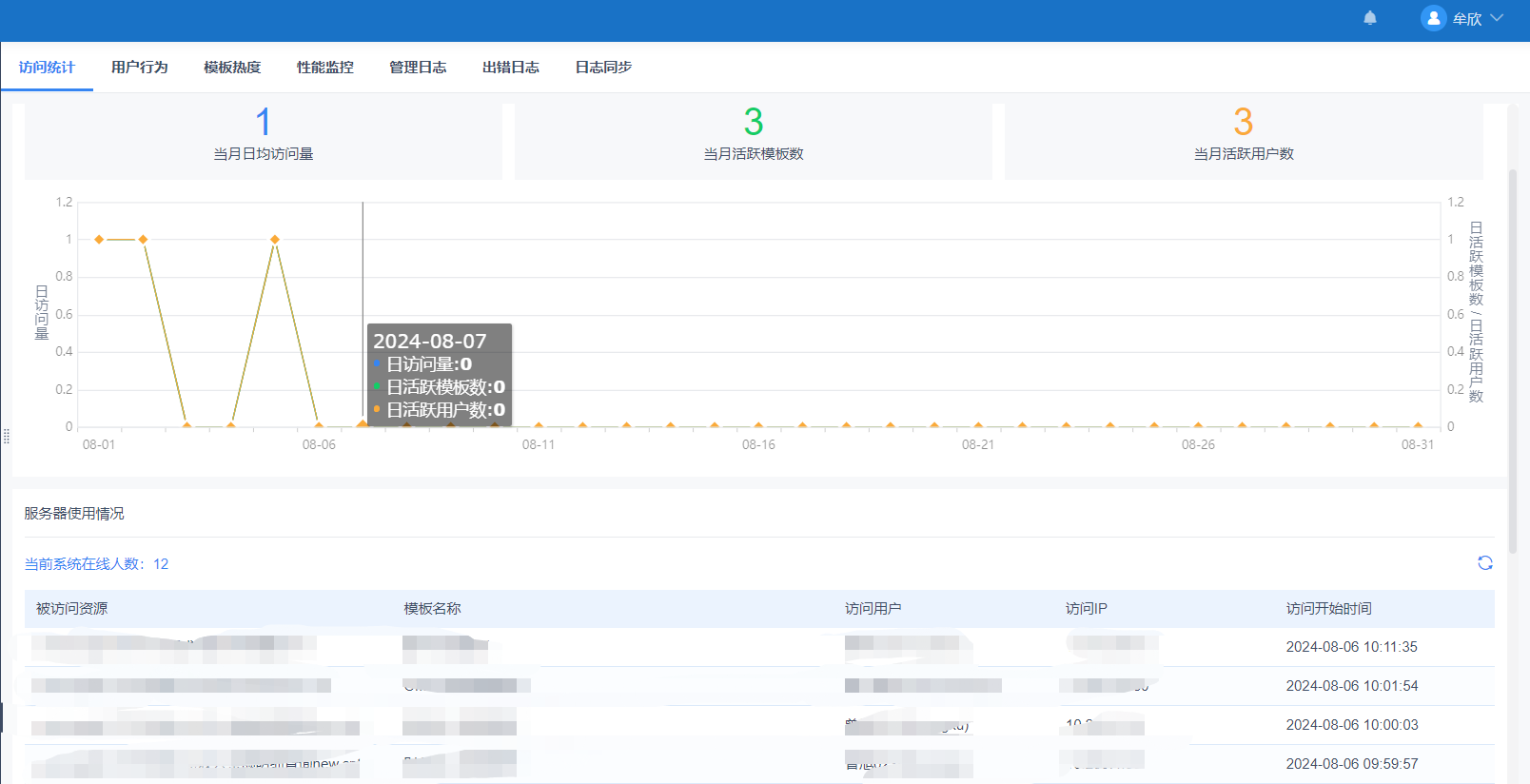Open the notification bell
Viewport: 1530px width, 784px height.
[x=1370, y=18]
